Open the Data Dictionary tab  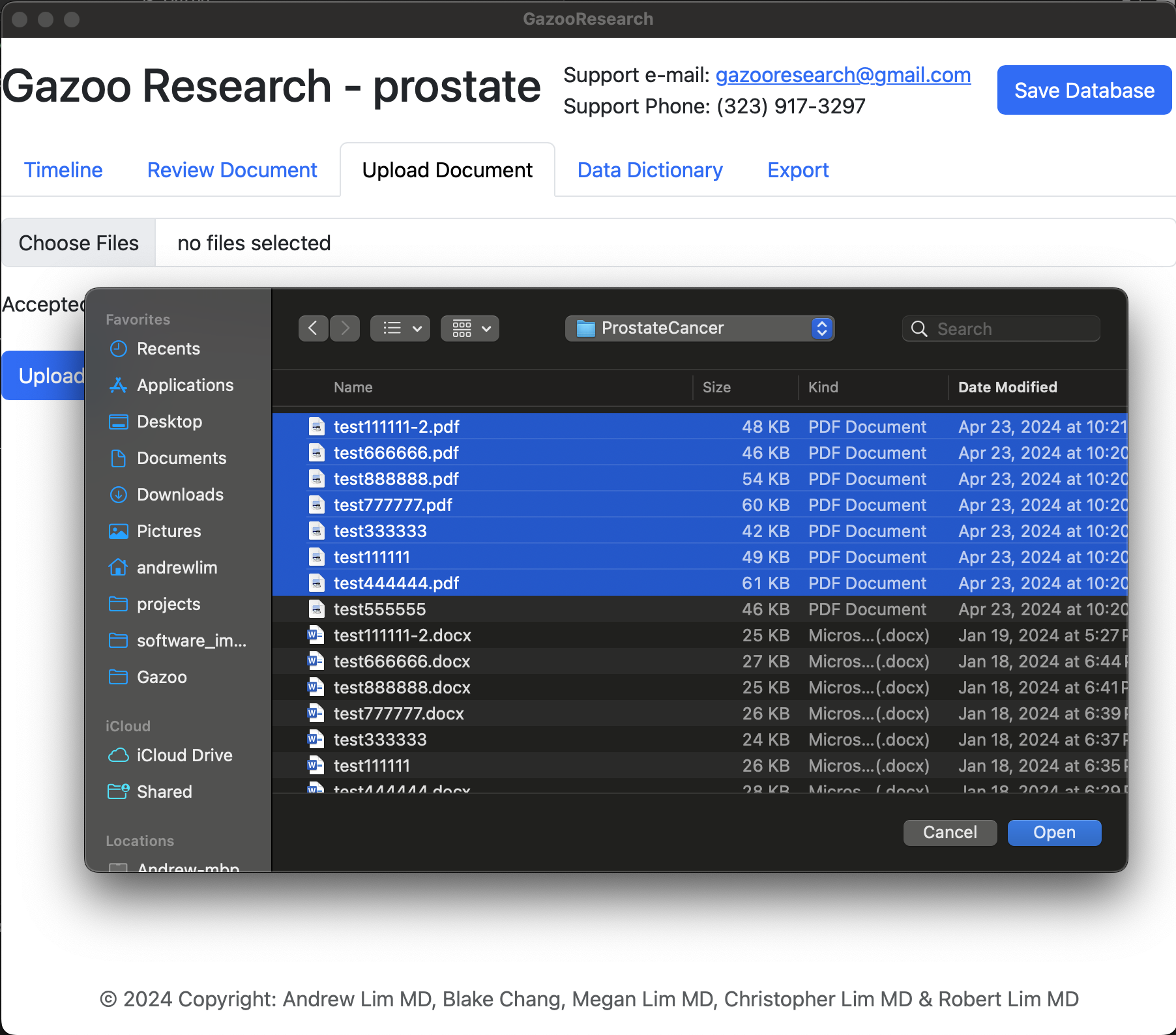coord(650,170)
